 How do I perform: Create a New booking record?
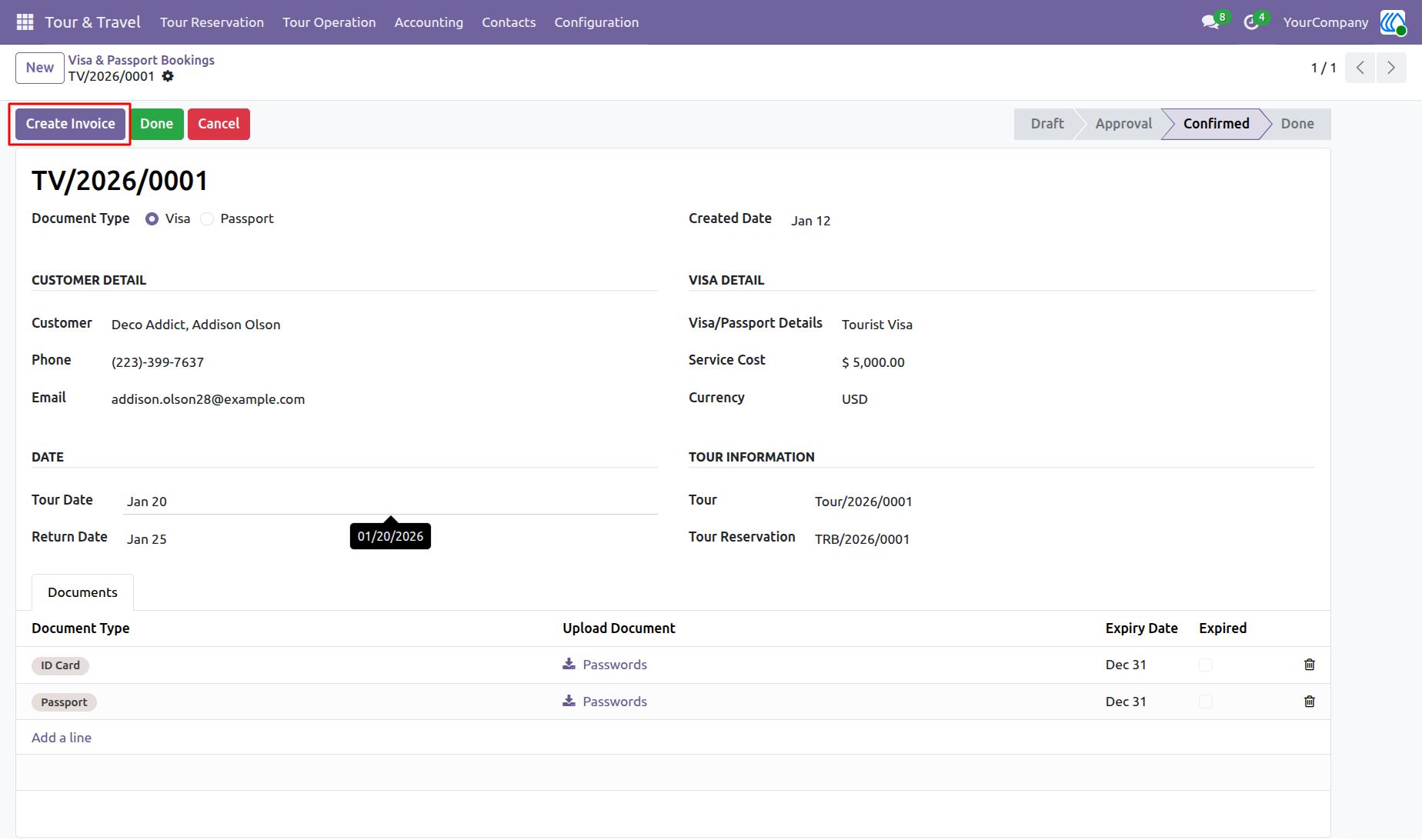tap(40, 68)
